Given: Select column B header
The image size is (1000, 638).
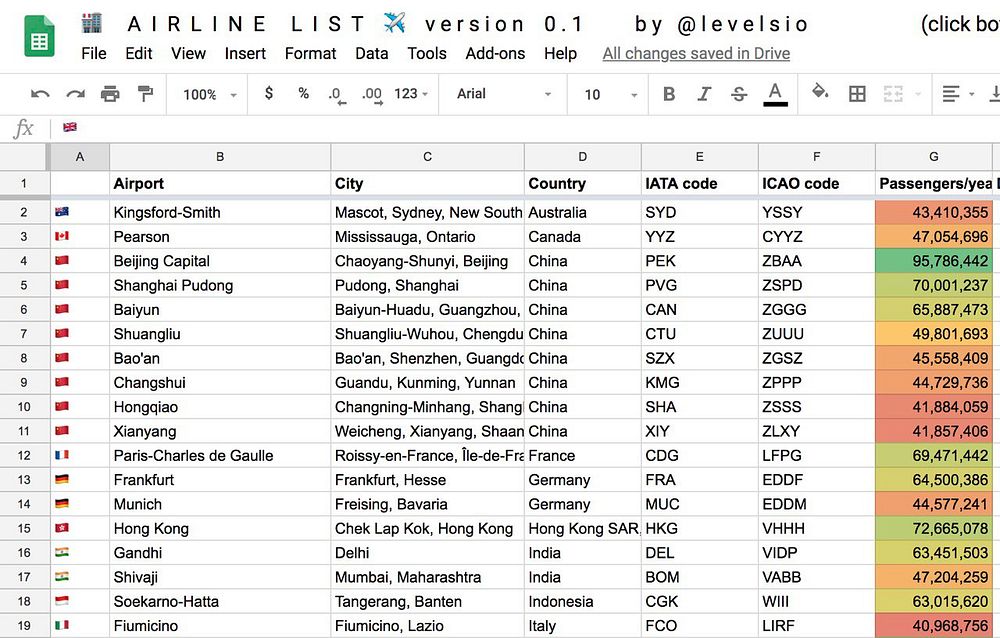Looking at the screenshot, I should click(x=220, y=157).
